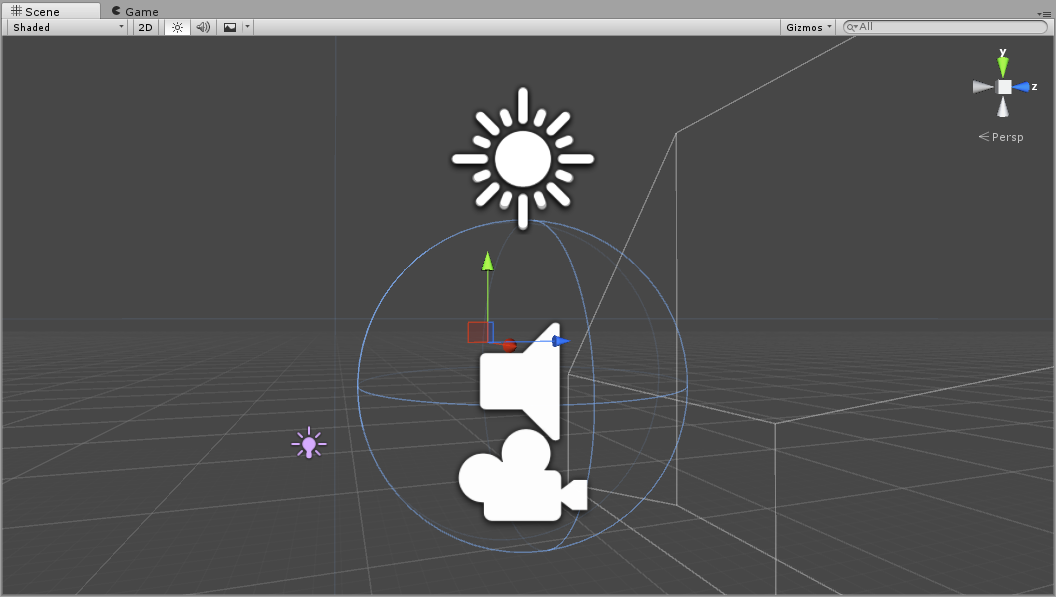Viewport: 1056px width, 597px height.
Task: Expand the effects dropdown arrow beside image button
Action: (x=247, y=27)
